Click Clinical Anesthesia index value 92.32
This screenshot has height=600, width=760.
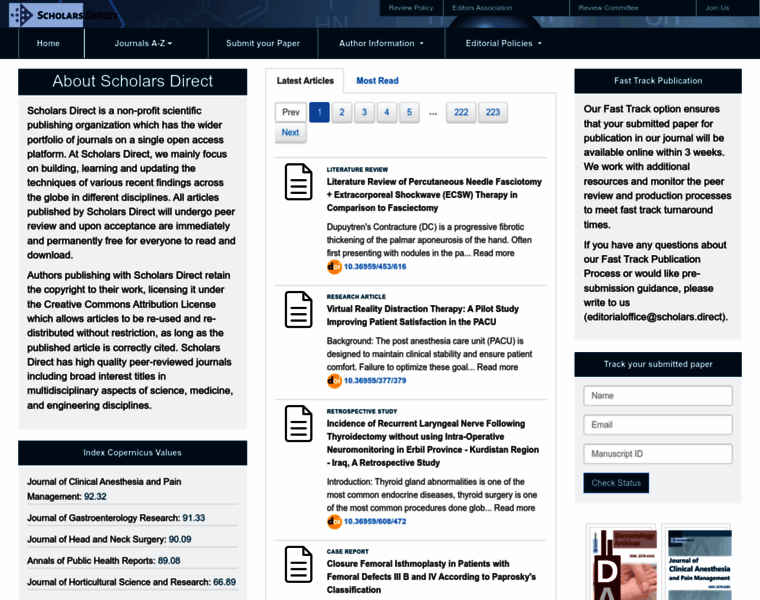(95, 497)
